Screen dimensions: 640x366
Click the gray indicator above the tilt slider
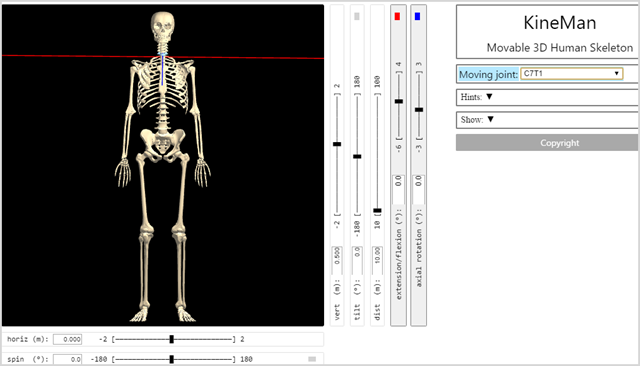[357, 17]
